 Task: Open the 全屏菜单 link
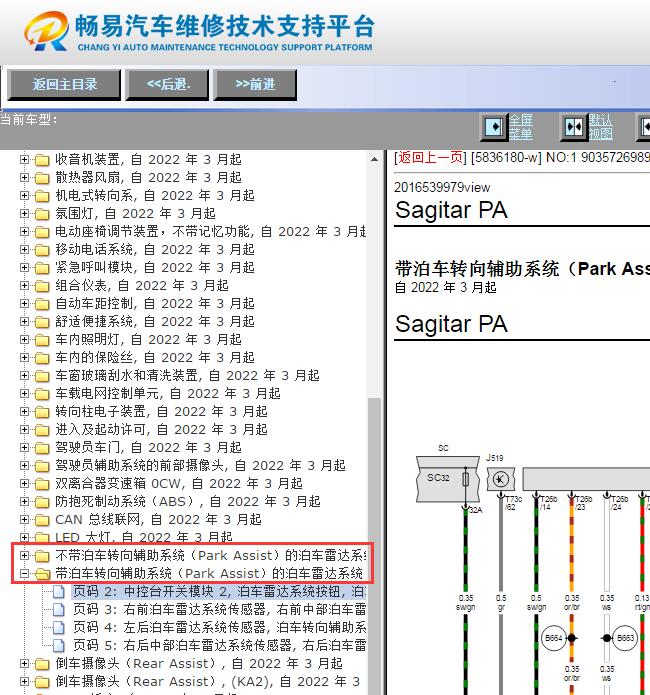(521, 127)
